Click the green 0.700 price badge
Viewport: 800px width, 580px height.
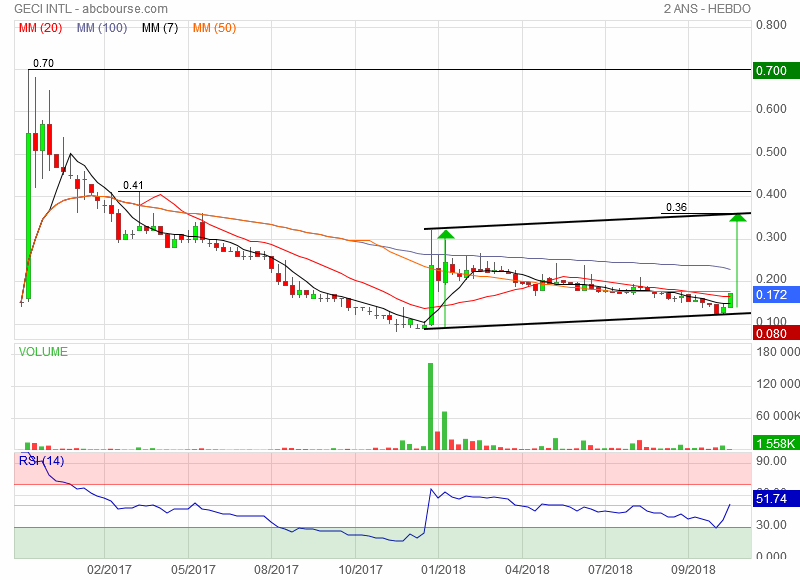pyautogui.click(x=776, y=70)
